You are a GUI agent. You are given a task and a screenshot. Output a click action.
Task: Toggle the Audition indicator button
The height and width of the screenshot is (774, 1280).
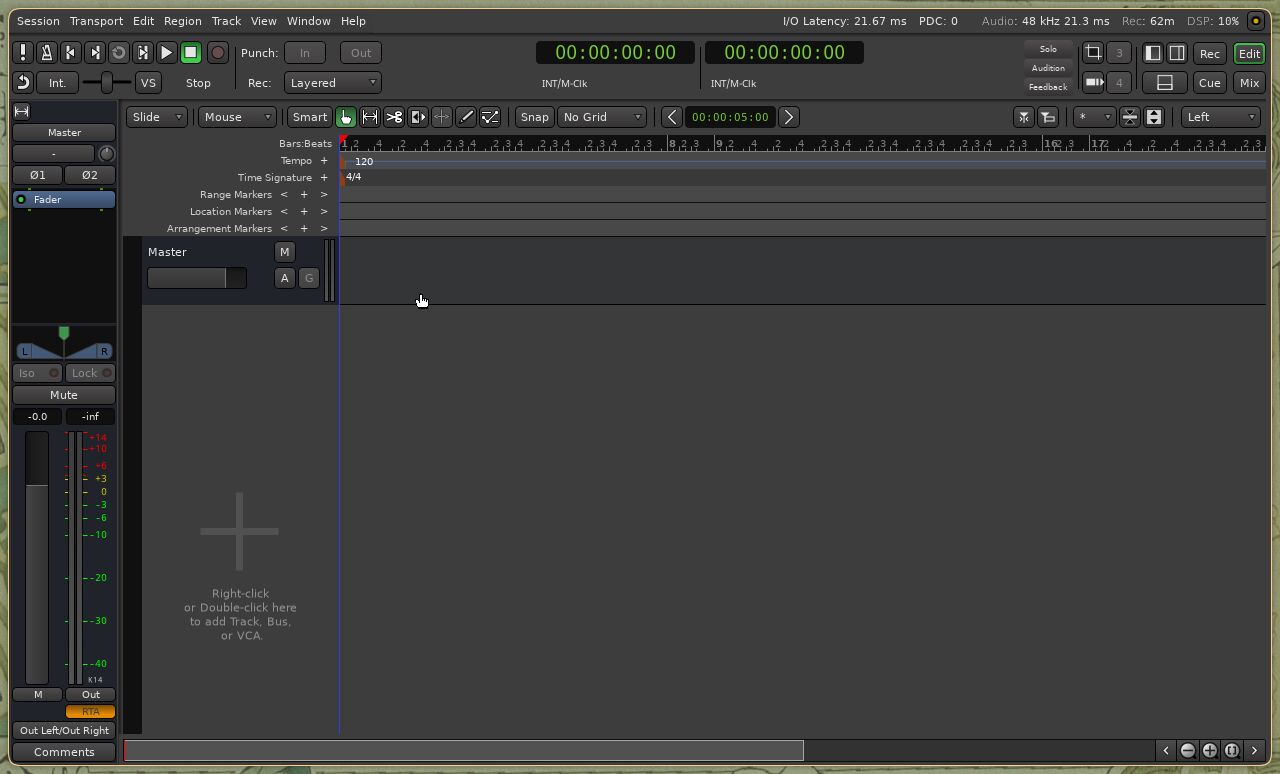(1048, 68)
